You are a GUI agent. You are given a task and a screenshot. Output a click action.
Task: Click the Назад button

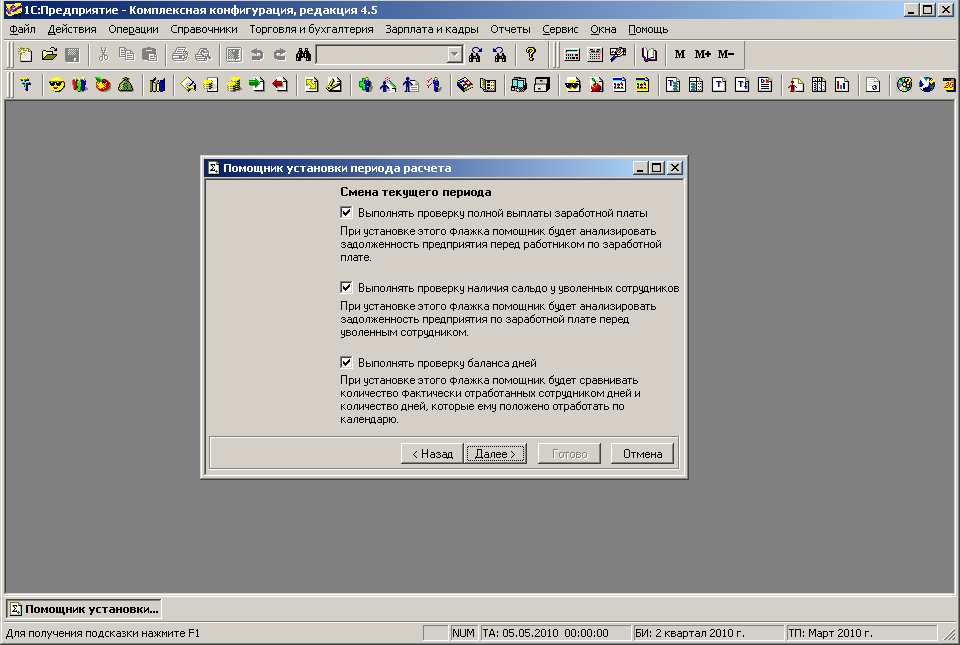click(x=432, y=453)
